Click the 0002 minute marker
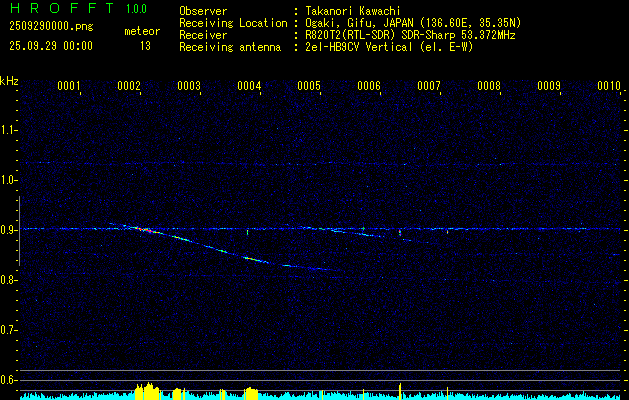Screen dimensions: 629x400 pyautogui.click(x=129, y=85)
